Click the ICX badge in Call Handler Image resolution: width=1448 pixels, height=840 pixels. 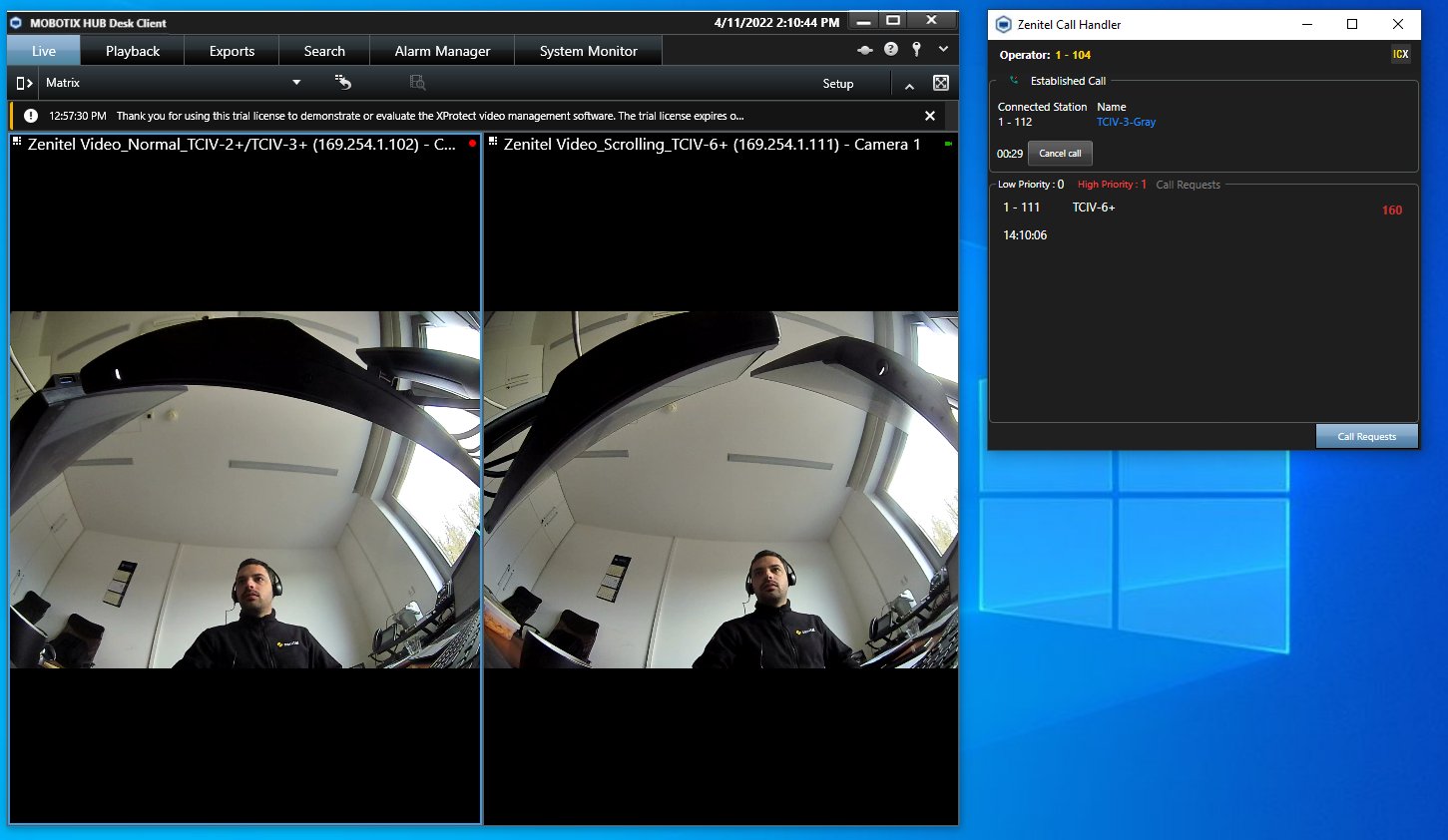tap(1400, 55)
